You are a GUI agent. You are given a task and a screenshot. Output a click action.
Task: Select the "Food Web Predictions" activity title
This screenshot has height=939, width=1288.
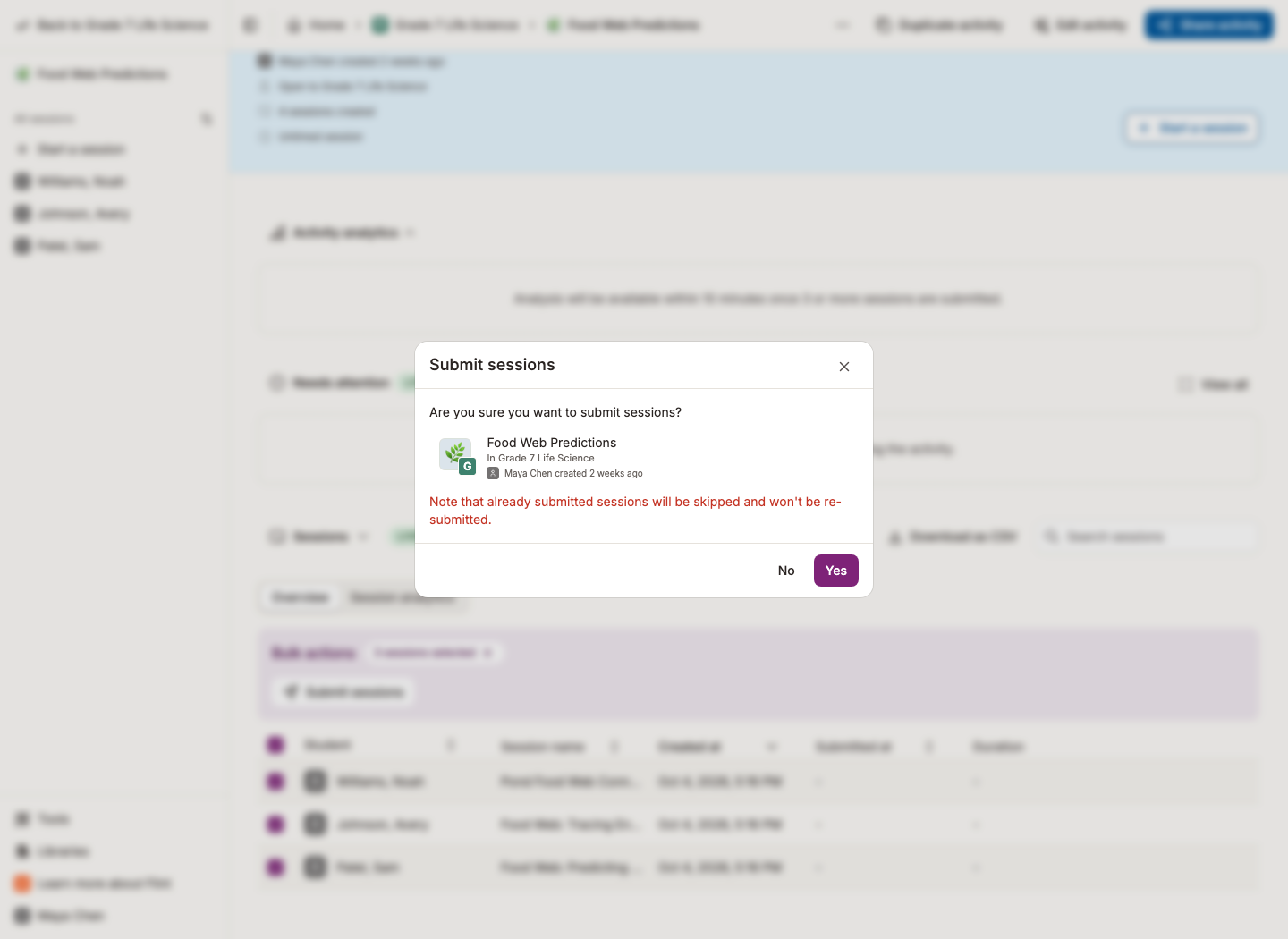pos(552,443)
